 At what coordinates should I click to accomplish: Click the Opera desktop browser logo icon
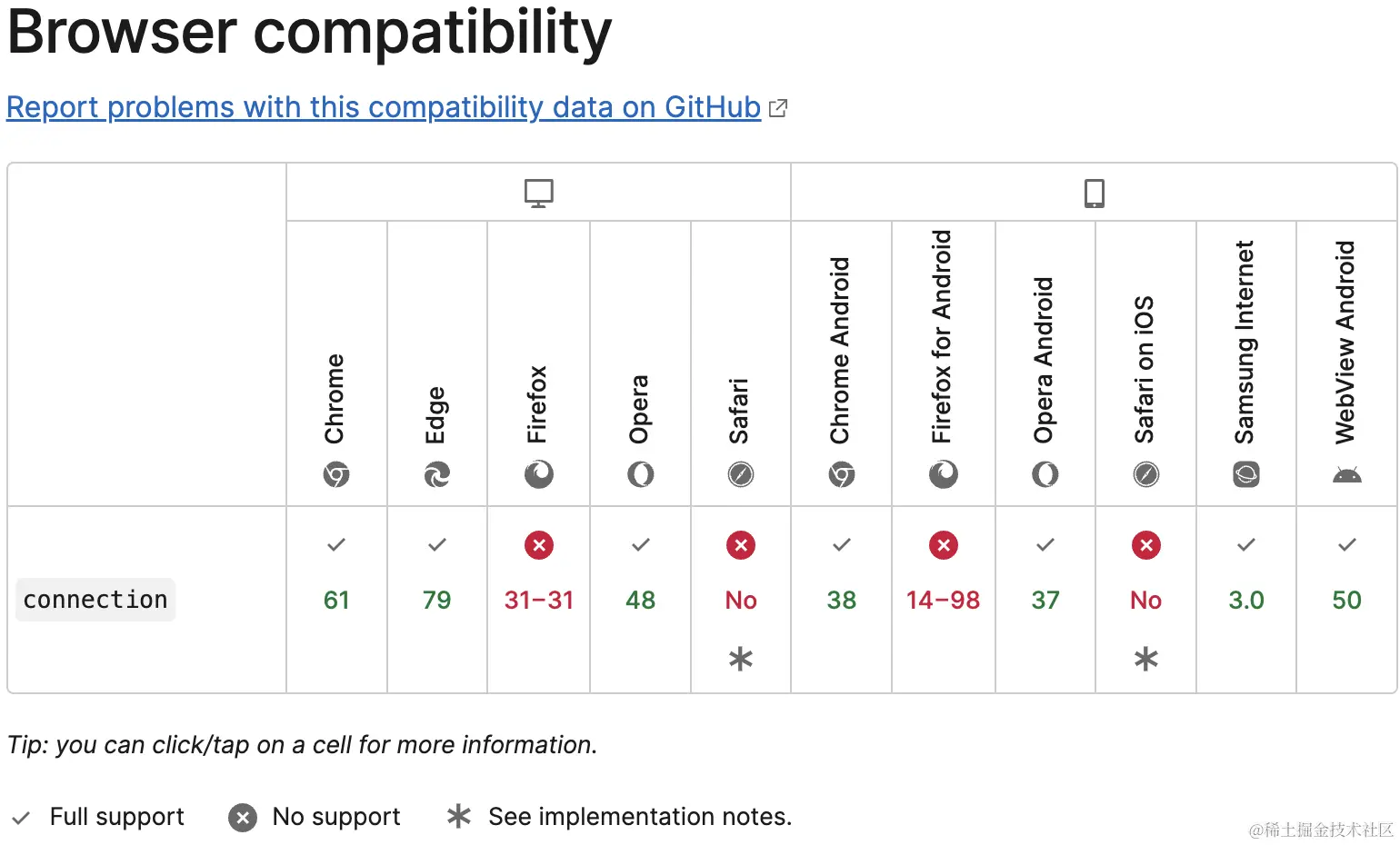[x=641, y=474]
